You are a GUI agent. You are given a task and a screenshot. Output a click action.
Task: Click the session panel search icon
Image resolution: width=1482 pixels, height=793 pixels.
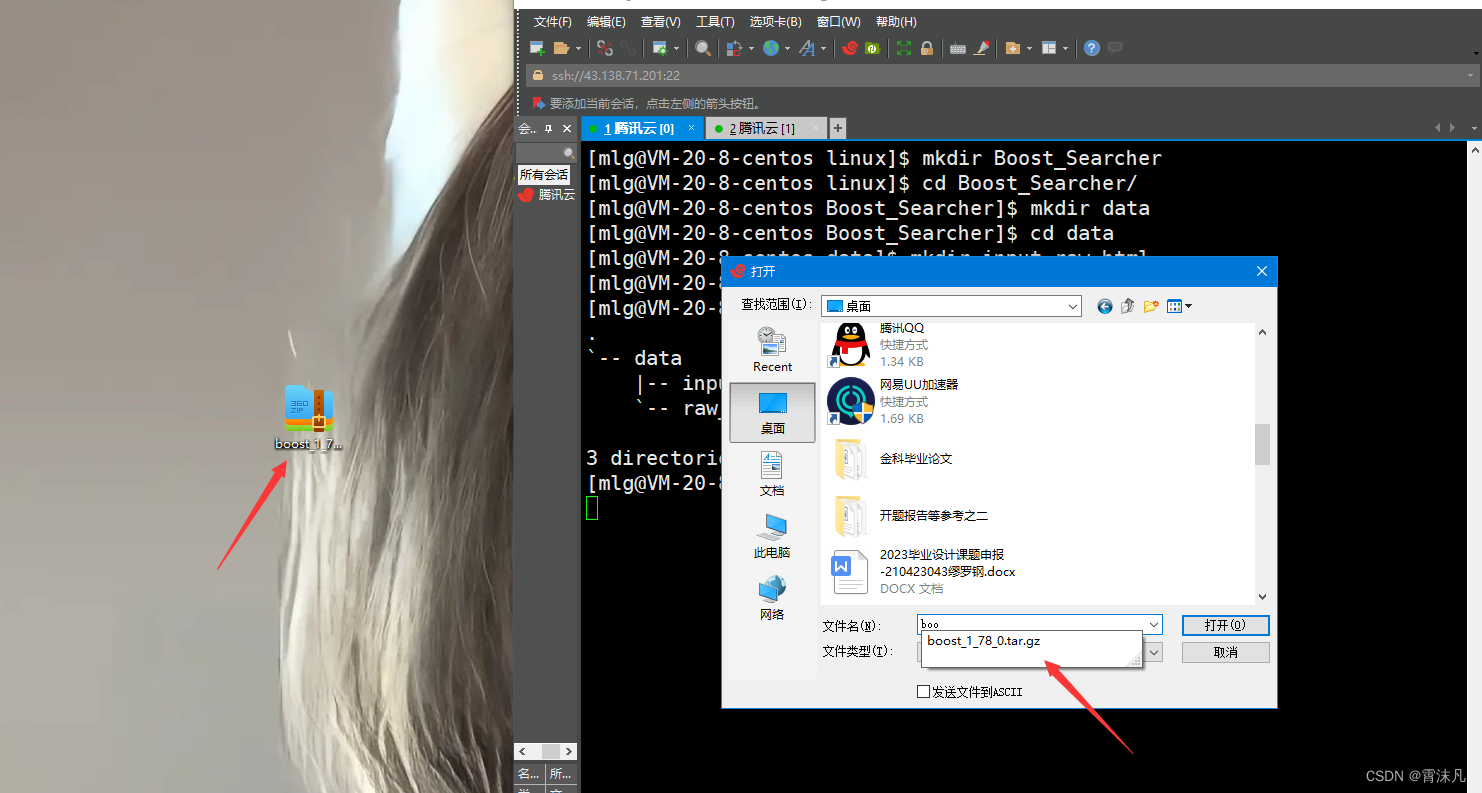tap(569, 153)
